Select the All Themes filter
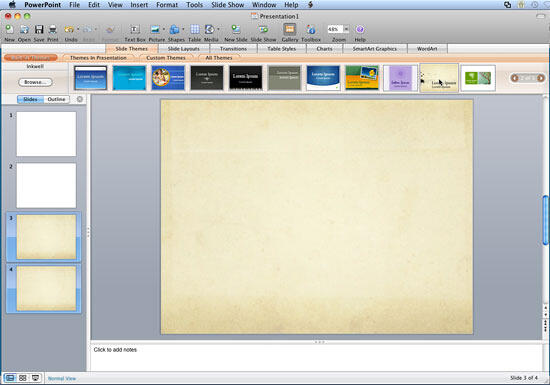 coord(219,58)
